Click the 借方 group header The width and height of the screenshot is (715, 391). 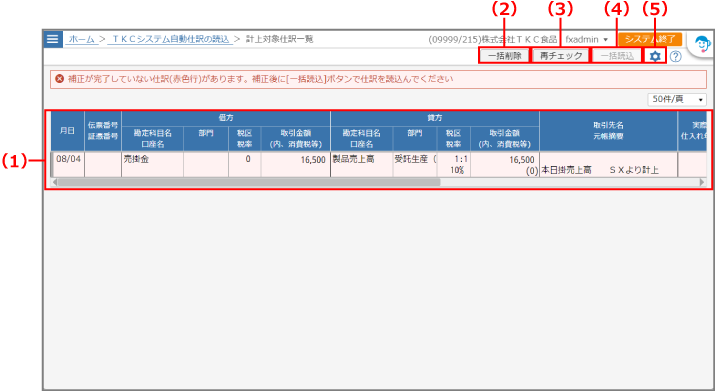click(226, 118)
